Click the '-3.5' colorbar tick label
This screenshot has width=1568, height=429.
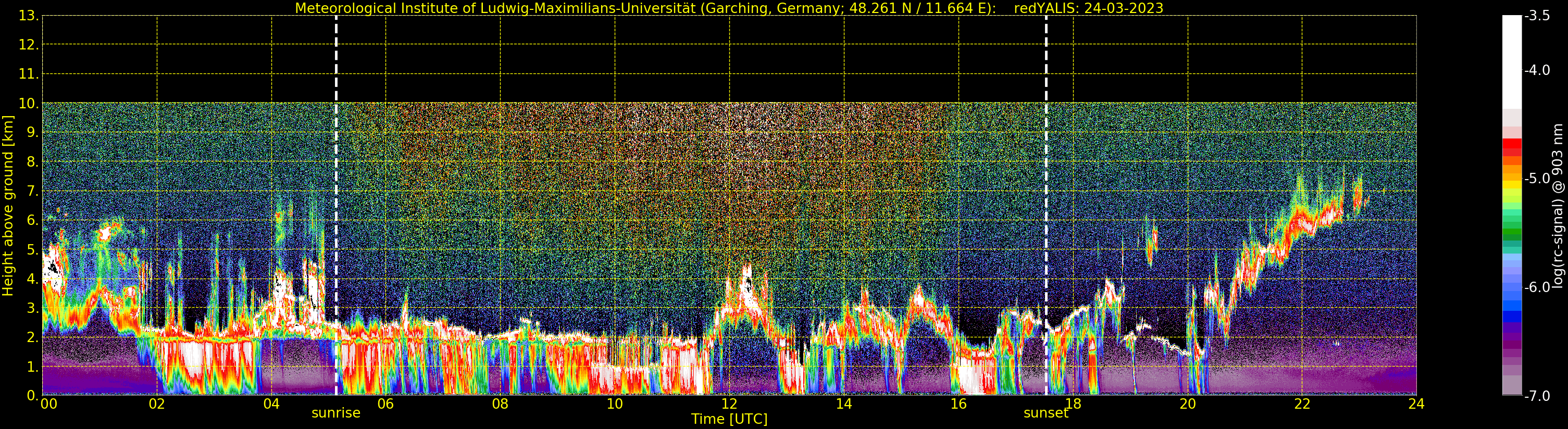click(x=1537, y=16)
